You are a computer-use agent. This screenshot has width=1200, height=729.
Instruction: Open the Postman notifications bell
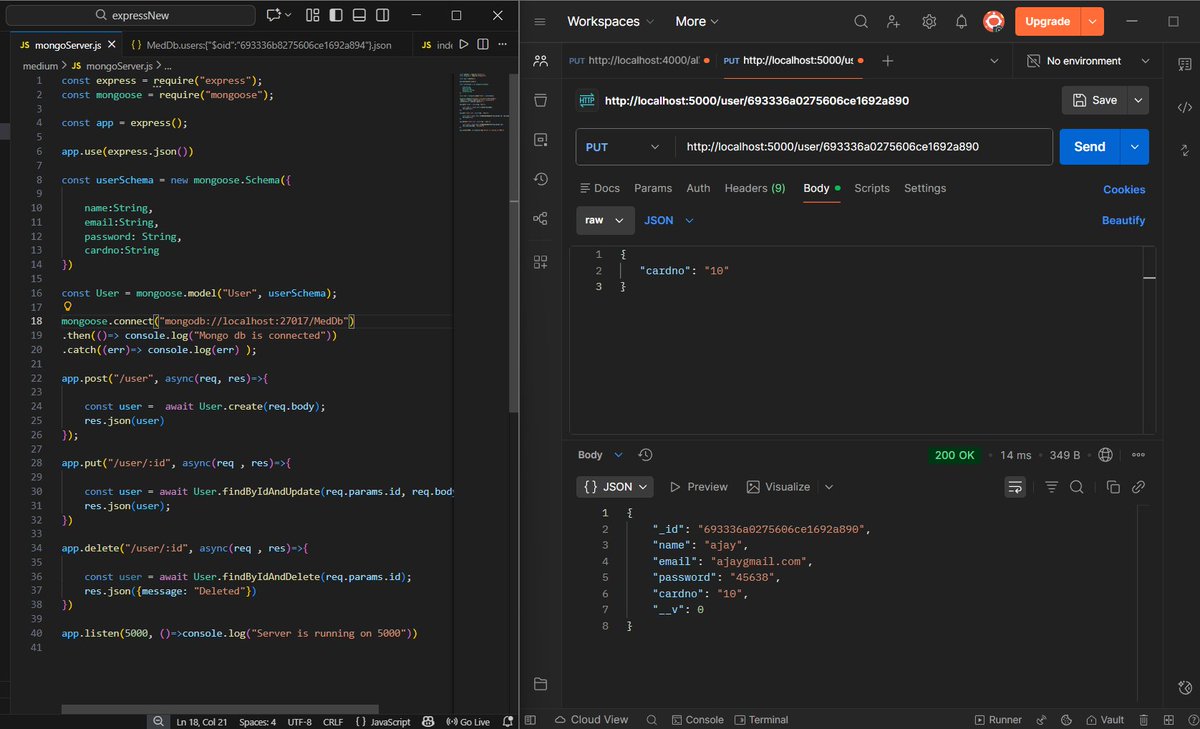(x=961, y=22)
